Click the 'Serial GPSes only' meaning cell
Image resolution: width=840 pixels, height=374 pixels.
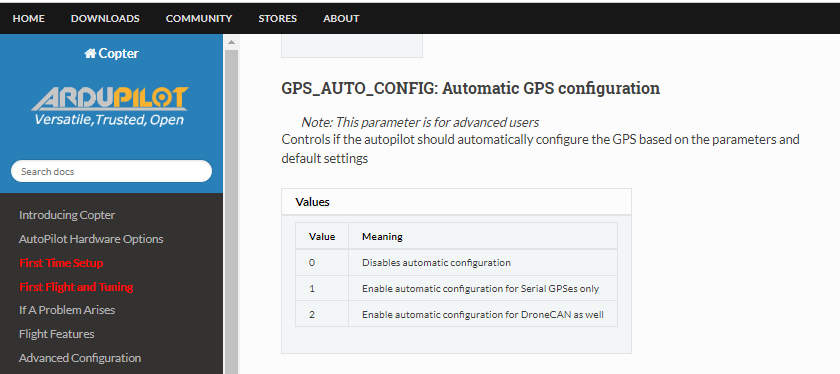click(483, 288)
